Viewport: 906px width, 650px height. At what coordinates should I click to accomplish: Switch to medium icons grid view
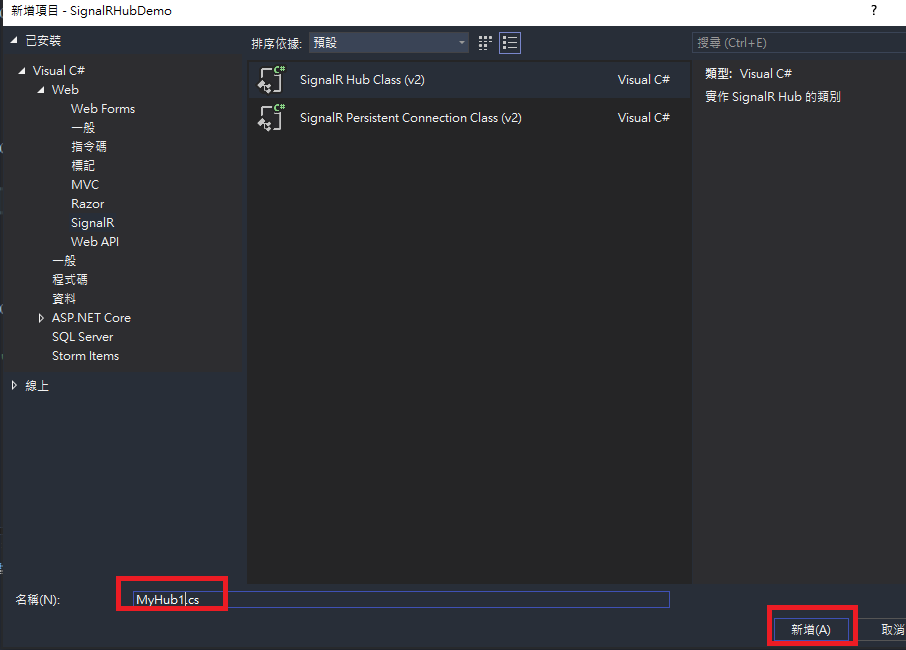coord(485,43)
